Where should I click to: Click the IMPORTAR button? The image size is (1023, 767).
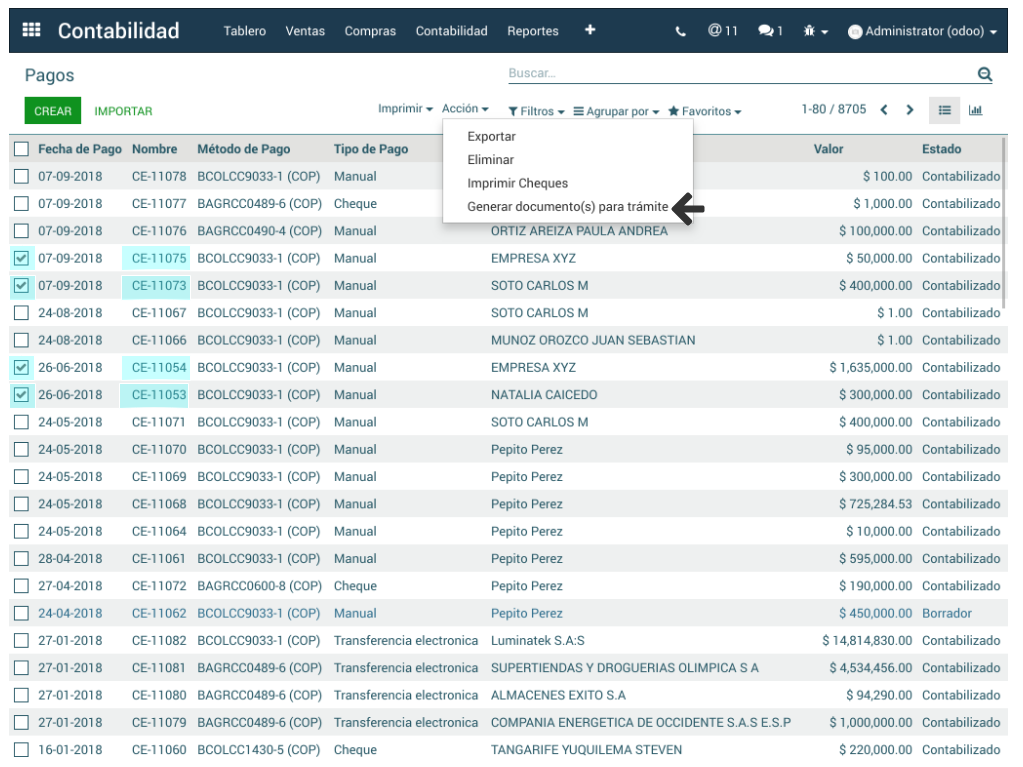pyautogui.click(x=123, y=111)
